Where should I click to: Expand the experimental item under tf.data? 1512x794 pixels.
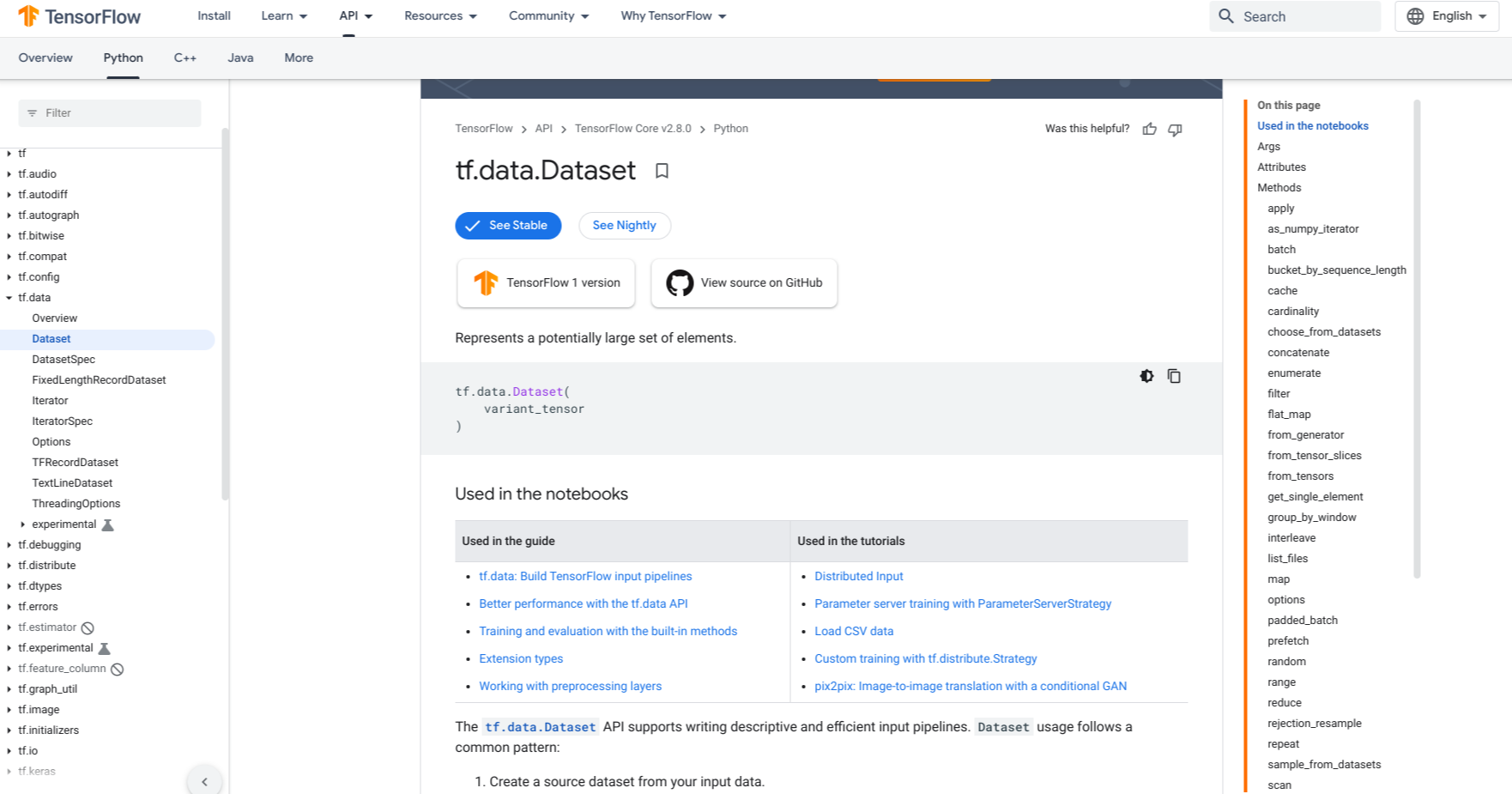(x=22, y=524)
